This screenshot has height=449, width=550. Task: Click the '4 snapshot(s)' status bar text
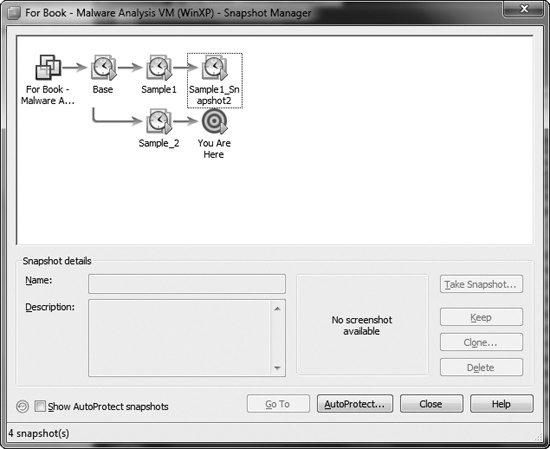click(39, 434)
